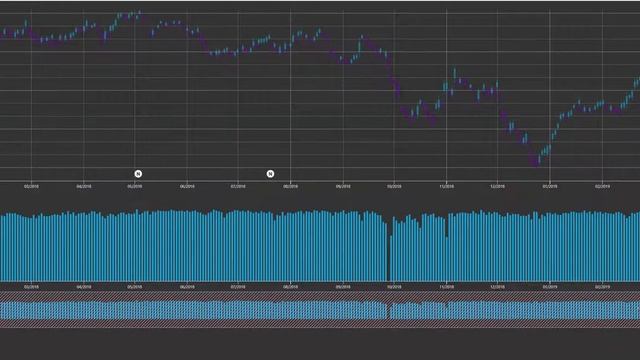Open the N news marker near 05/2018
This screenshot has height=360, width=640.
[x=138, y=174]
